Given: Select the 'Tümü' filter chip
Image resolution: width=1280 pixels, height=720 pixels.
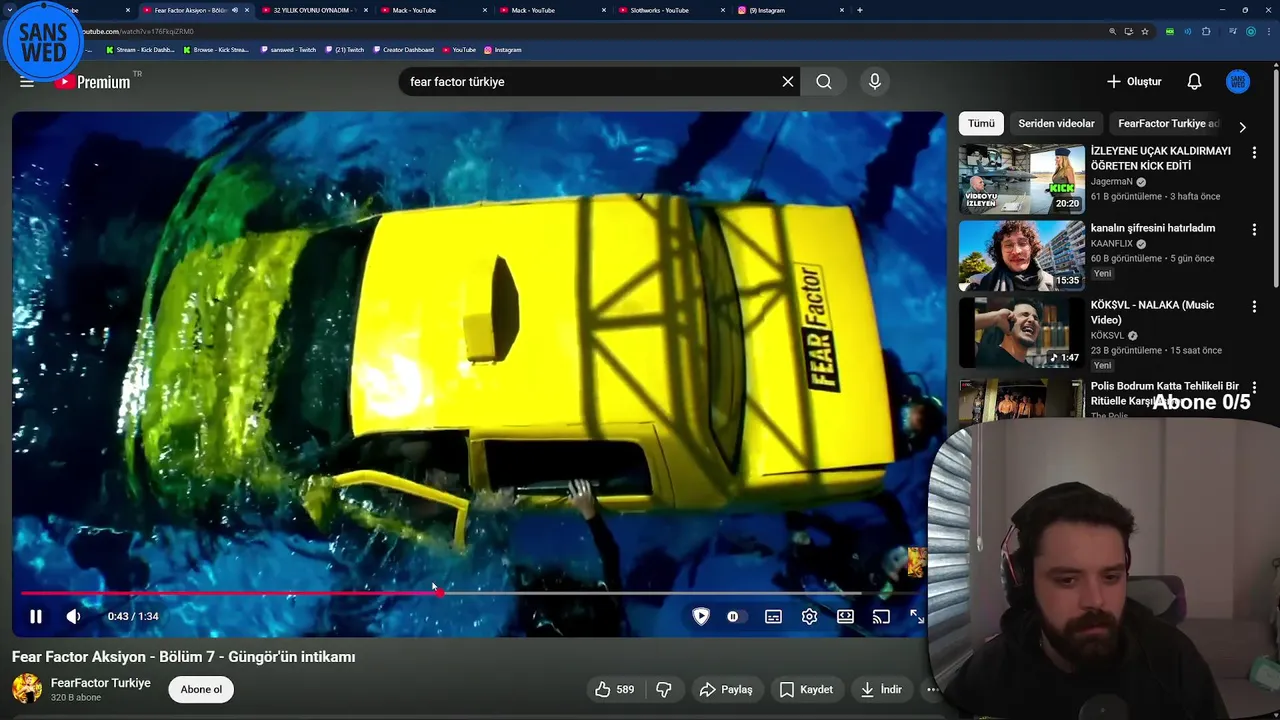Looking at the screenshot, I should pyautogui.click(x=981, y=124).
